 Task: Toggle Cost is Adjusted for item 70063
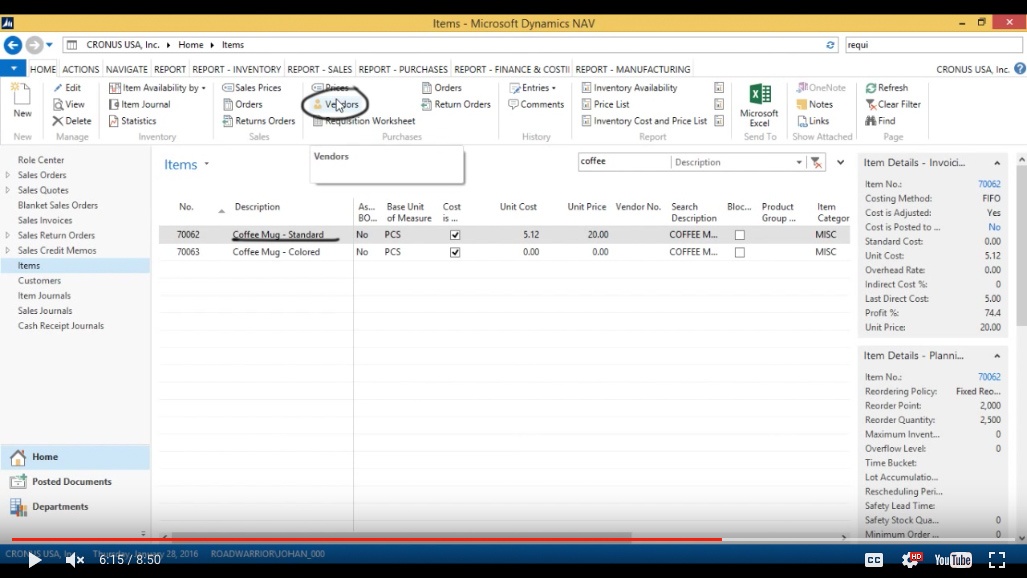pyautogui.click(x=455, y=252)
